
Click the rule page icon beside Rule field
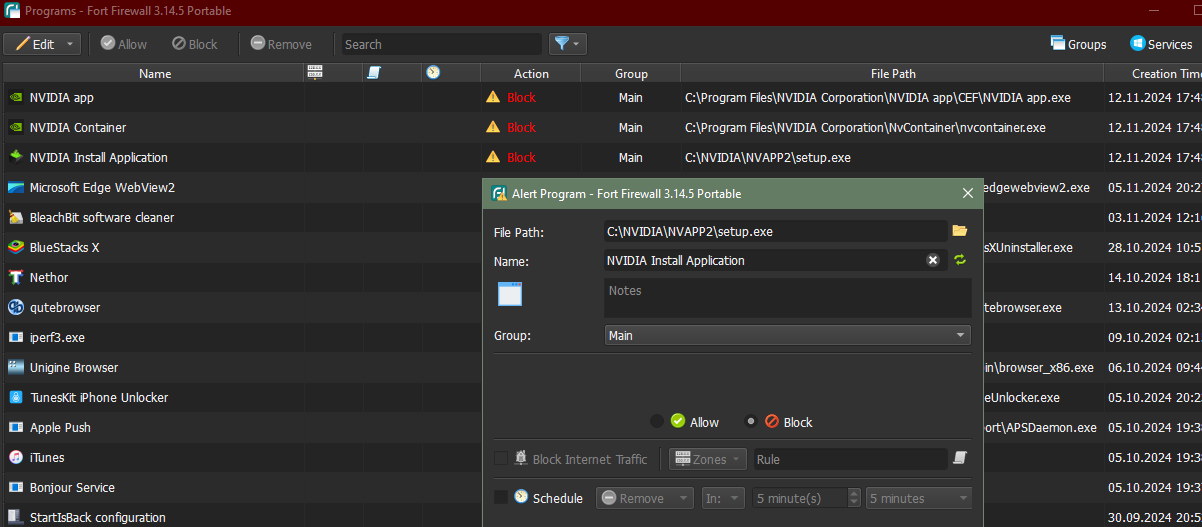click(x=960, y=458)
